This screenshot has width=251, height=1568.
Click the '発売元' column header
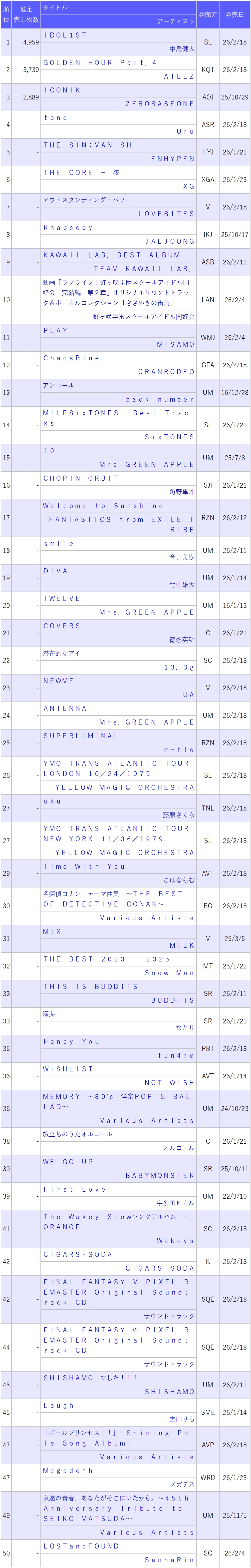tap(207, 14)
